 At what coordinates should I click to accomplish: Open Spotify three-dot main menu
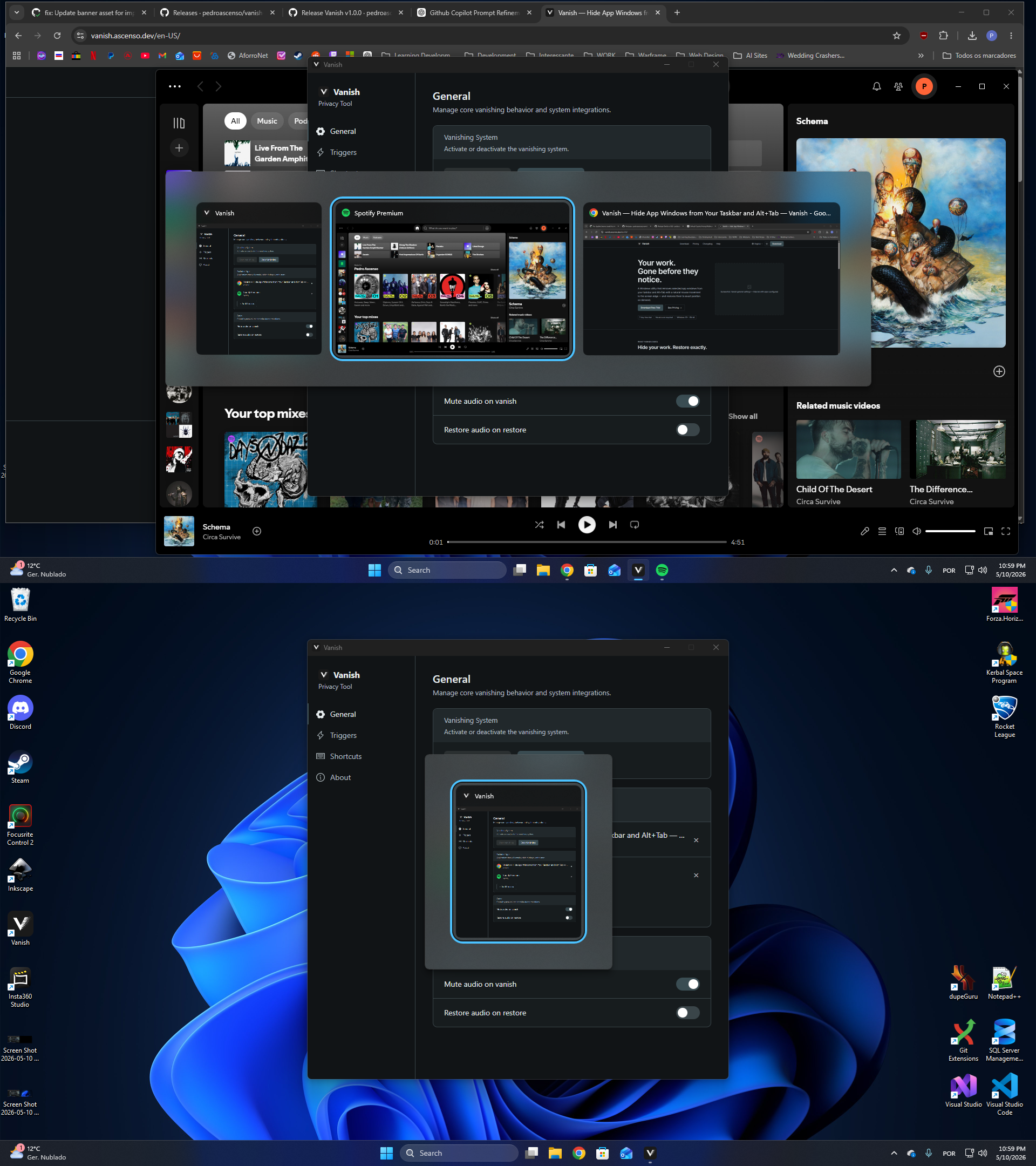pyautogui.click(x=175, y=87)
